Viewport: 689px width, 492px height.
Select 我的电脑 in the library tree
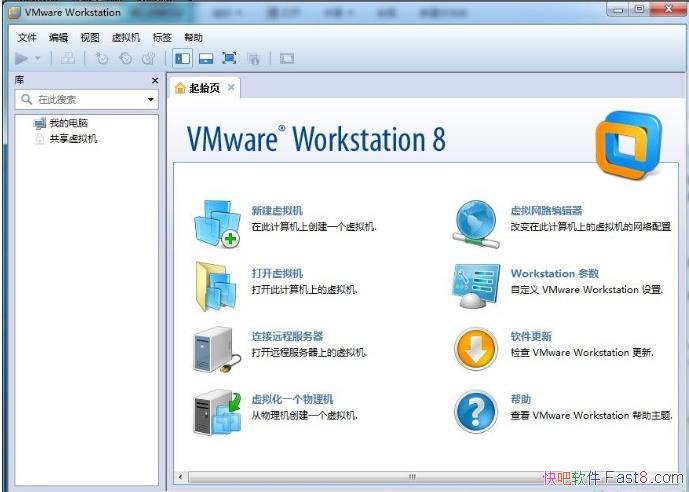coord(69,123)
